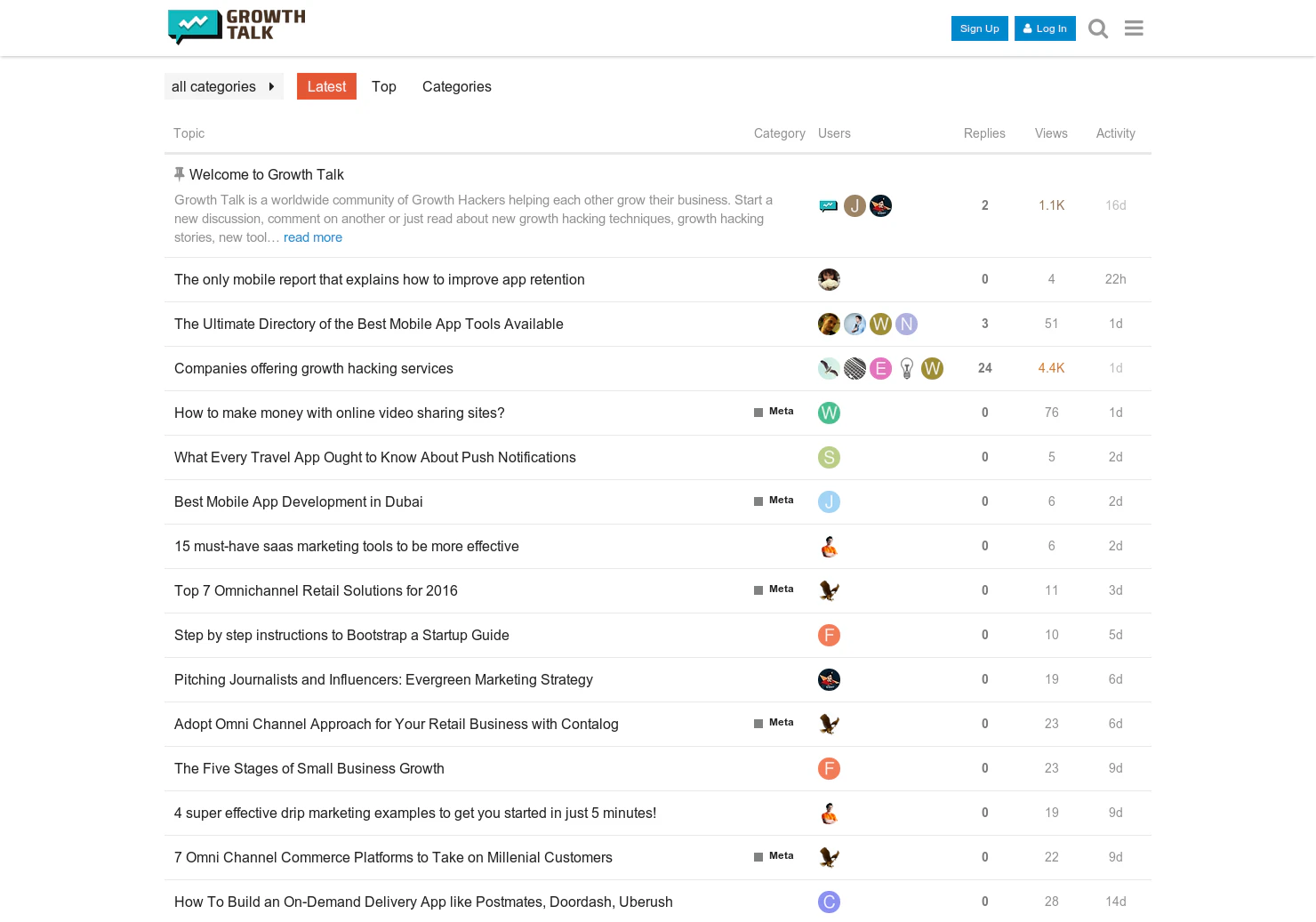Open 4 super effective drip marketing examples topic
Screen dimensions: 1316x922
pyautogui.click(x=415, y=813)
